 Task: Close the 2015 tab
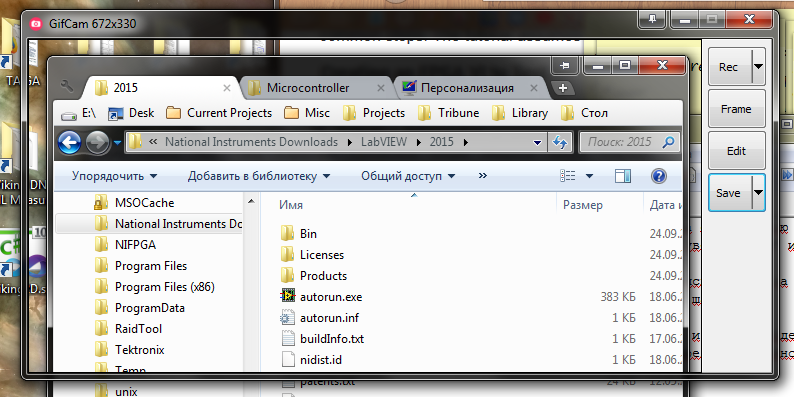coord(227,88)
